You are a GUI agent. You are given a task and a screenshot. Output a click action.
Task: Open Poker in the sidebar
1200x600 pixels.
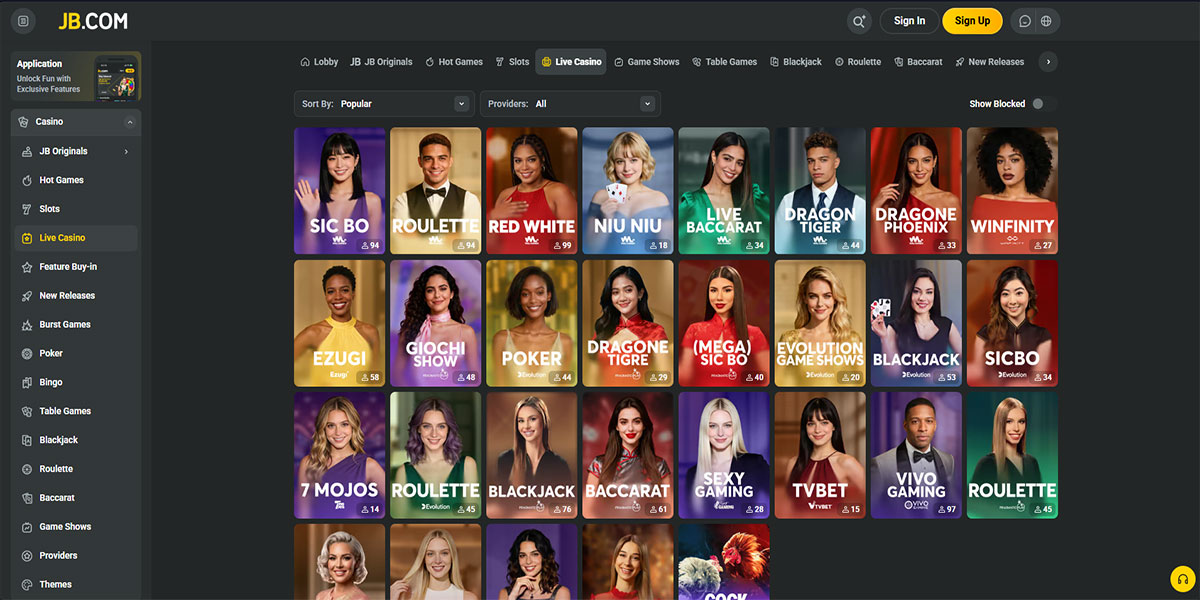[x=51, y=353]
